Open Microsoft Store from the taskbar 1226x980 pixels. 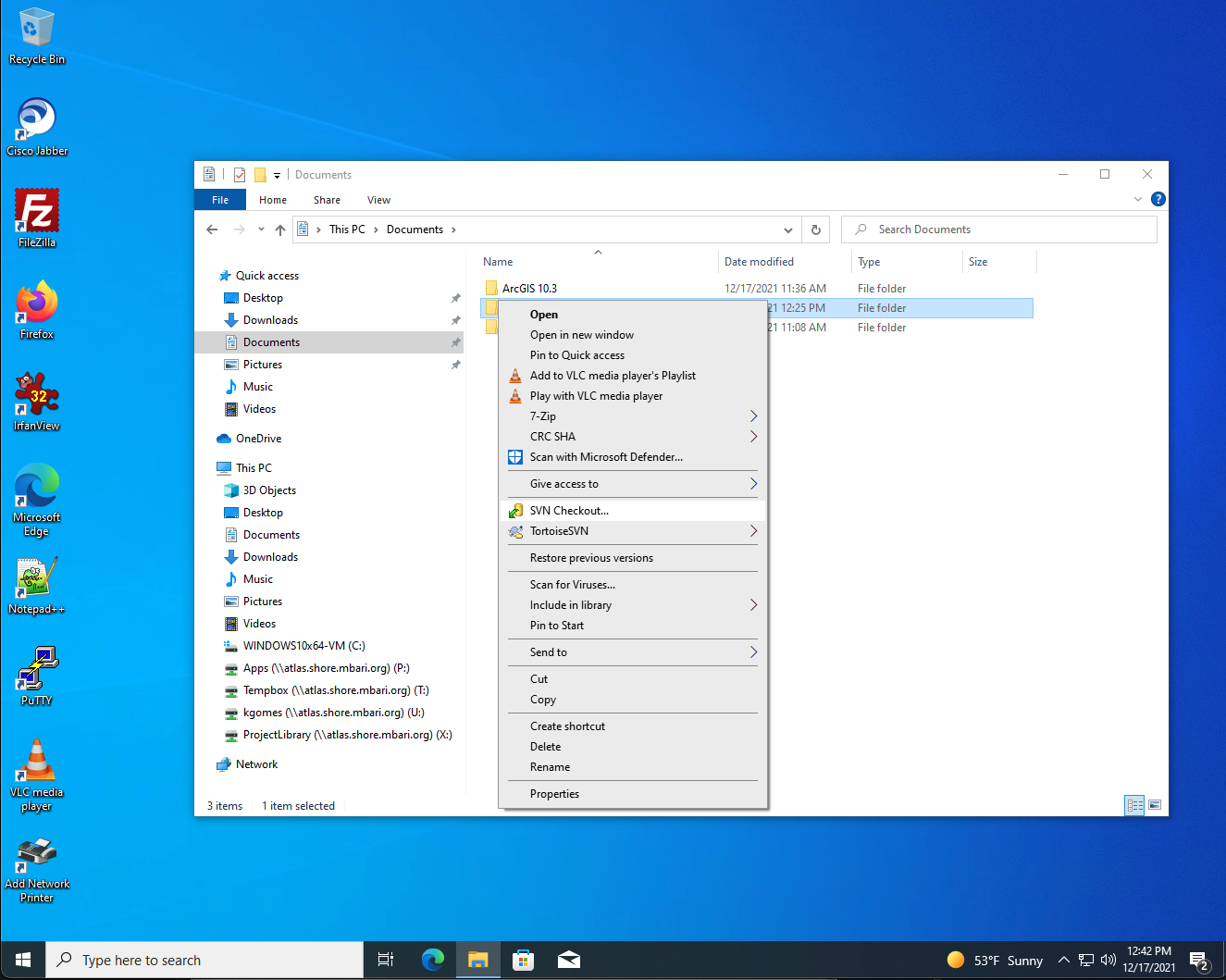(523, 960)
